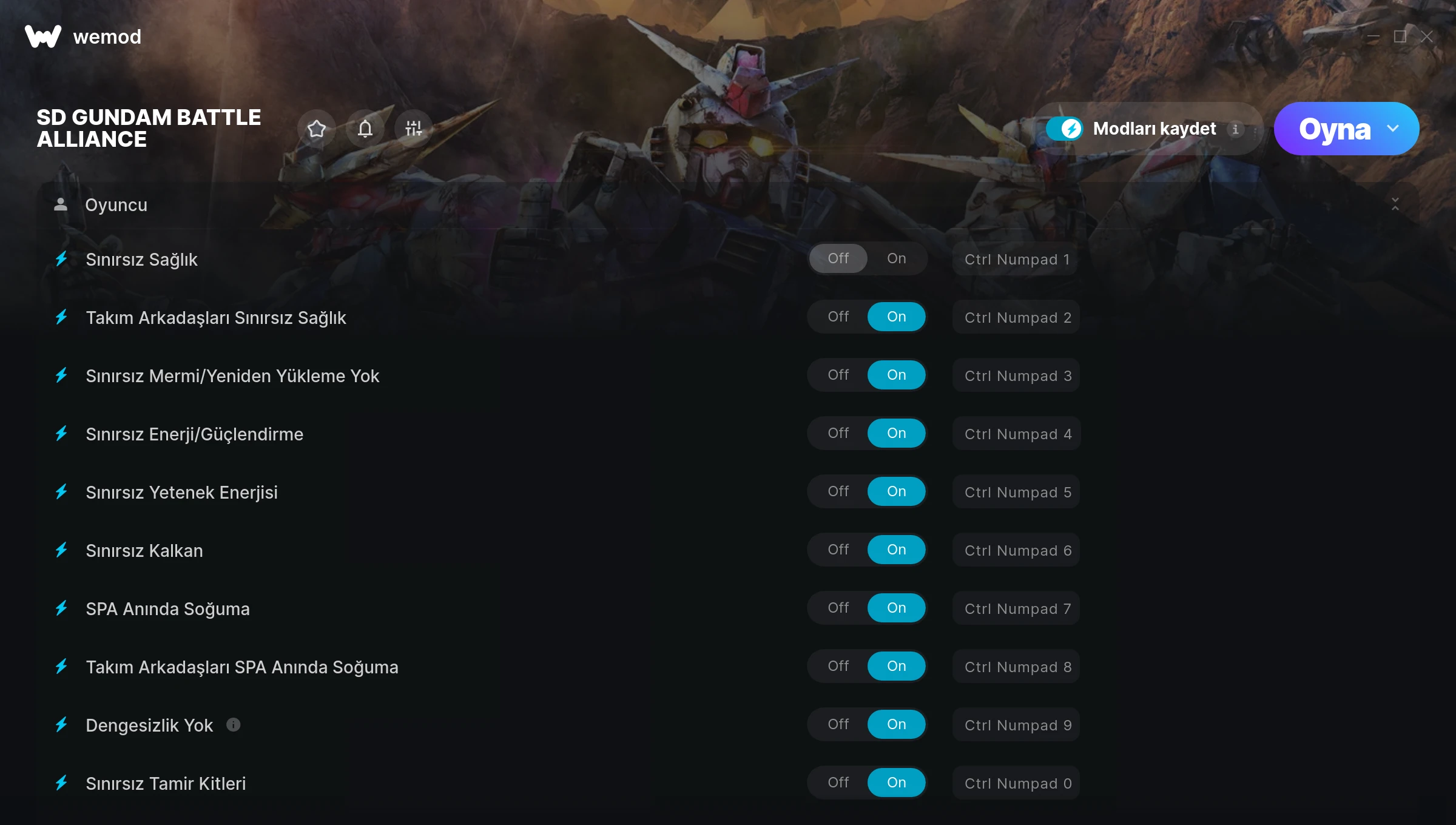This screenshot has width=1456, height=825.
Task: Change the Ctrl Numpad 1 hotkey
Action: [1017, 259]
